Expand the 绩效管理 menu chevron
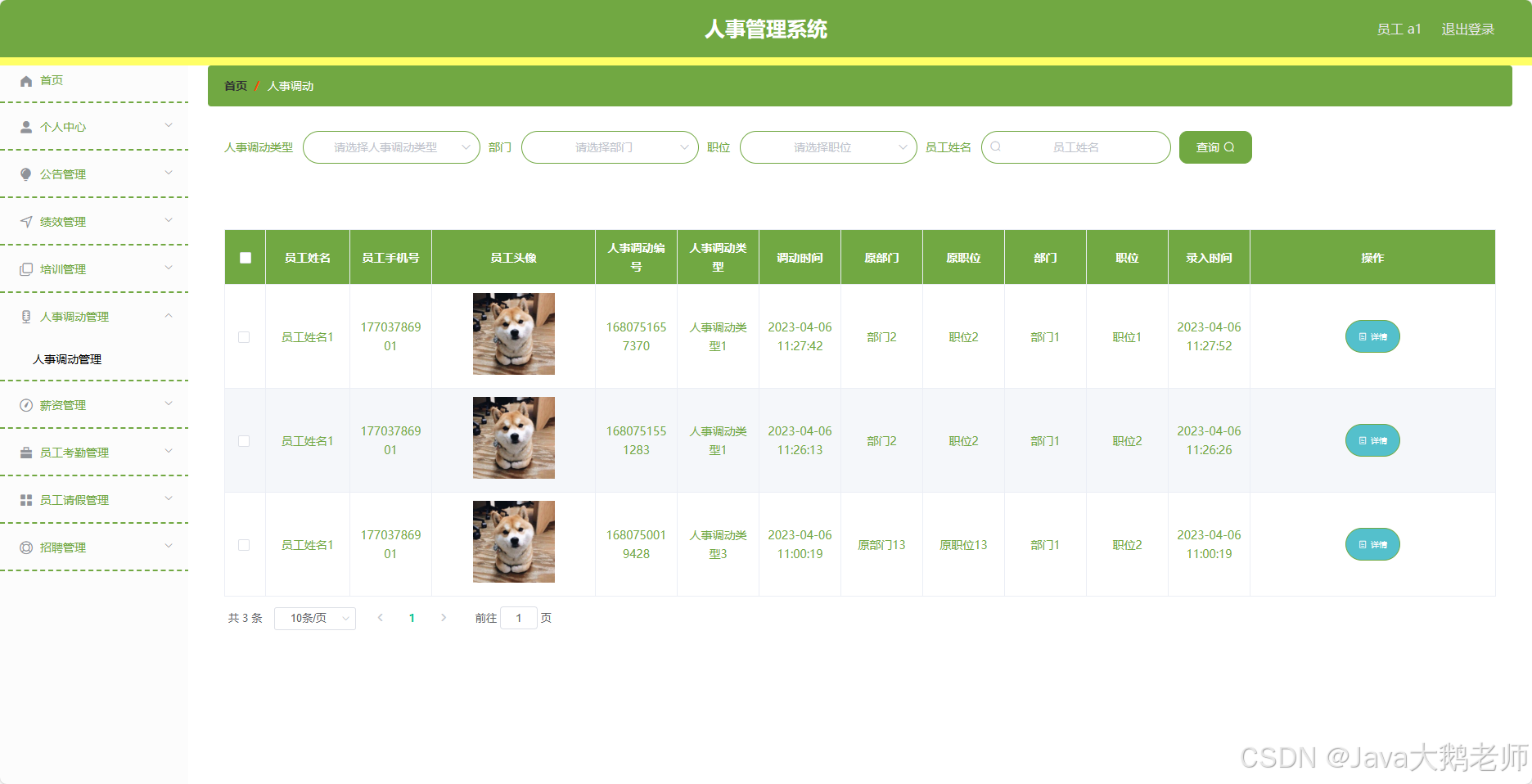Screen dimensions: 1532x784 click(x=169, y=220)
